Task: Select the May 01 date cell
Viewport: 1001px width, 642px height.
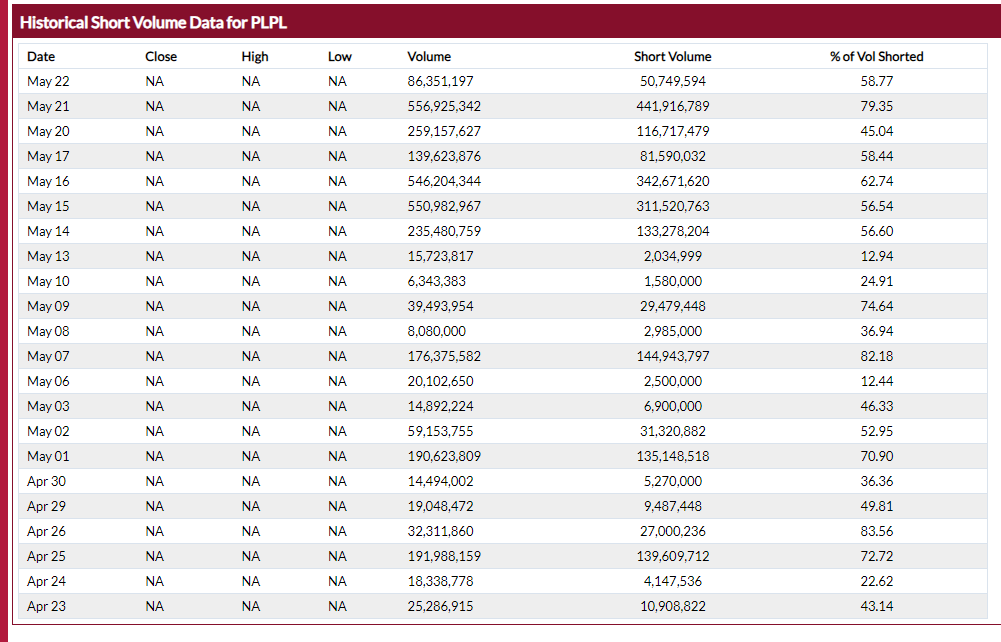Action: [x=48, y=456]
